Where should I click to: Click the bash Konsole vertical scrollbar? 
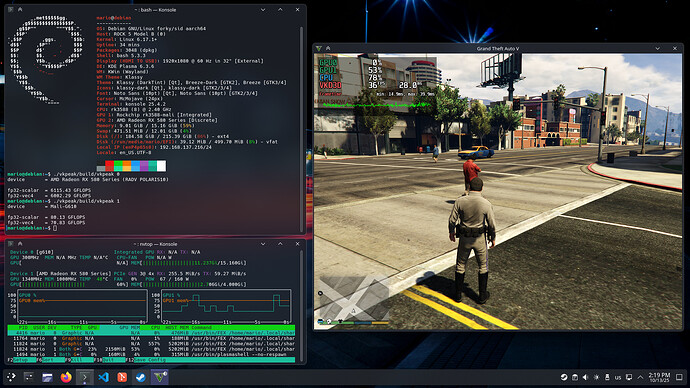point(301,128)
